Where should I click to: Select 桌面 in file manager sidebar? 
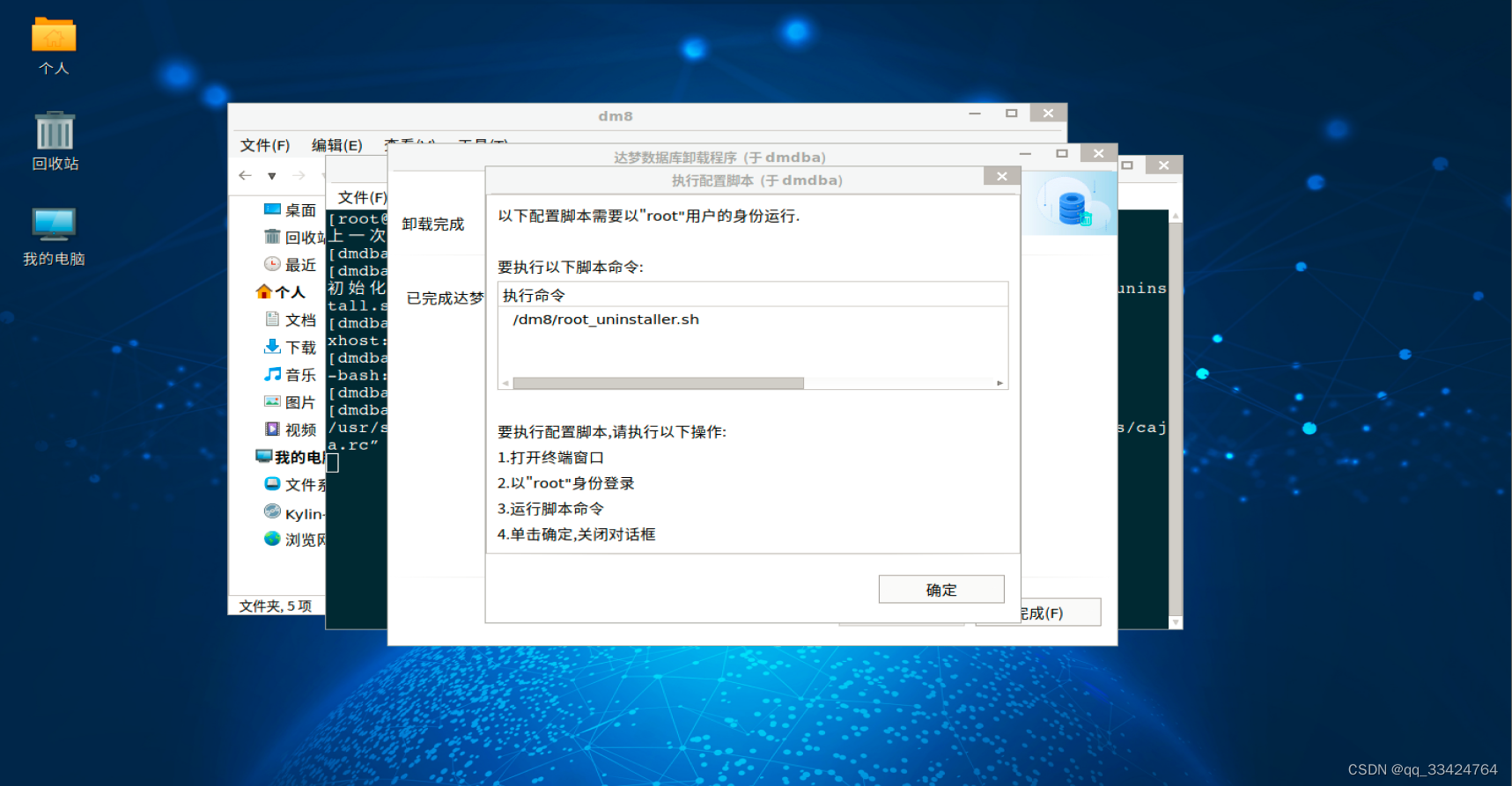tap(290, 210)
